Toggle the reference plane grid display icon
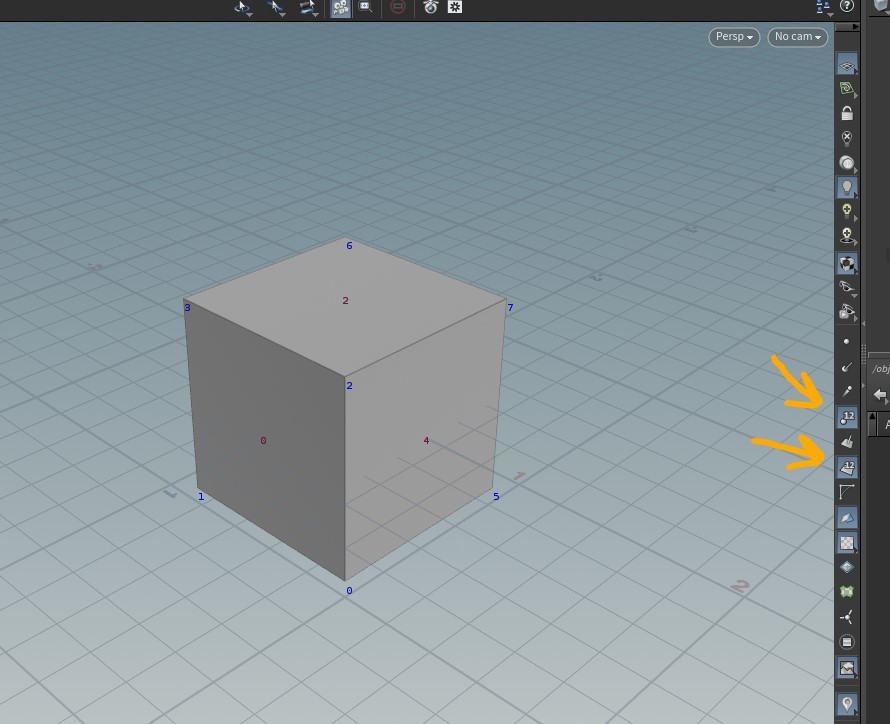Screen dimensions: 890x724 [847, 66]
